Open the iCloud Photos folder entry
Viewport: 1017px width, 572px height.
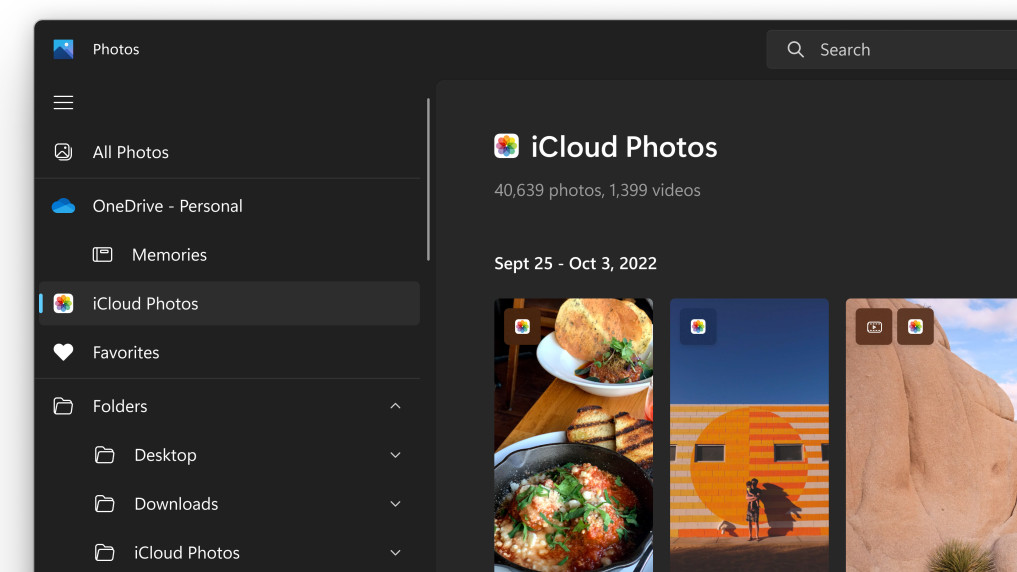[x=229, y=553]
